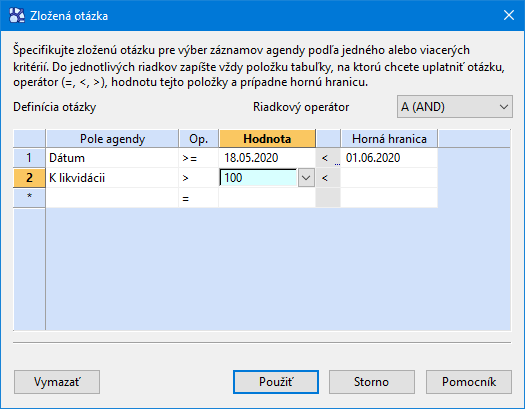Viewport: 525px width, 409px height.
Task: Click the 01.06.2020 upper bound cell
Action: pos(389,158)
